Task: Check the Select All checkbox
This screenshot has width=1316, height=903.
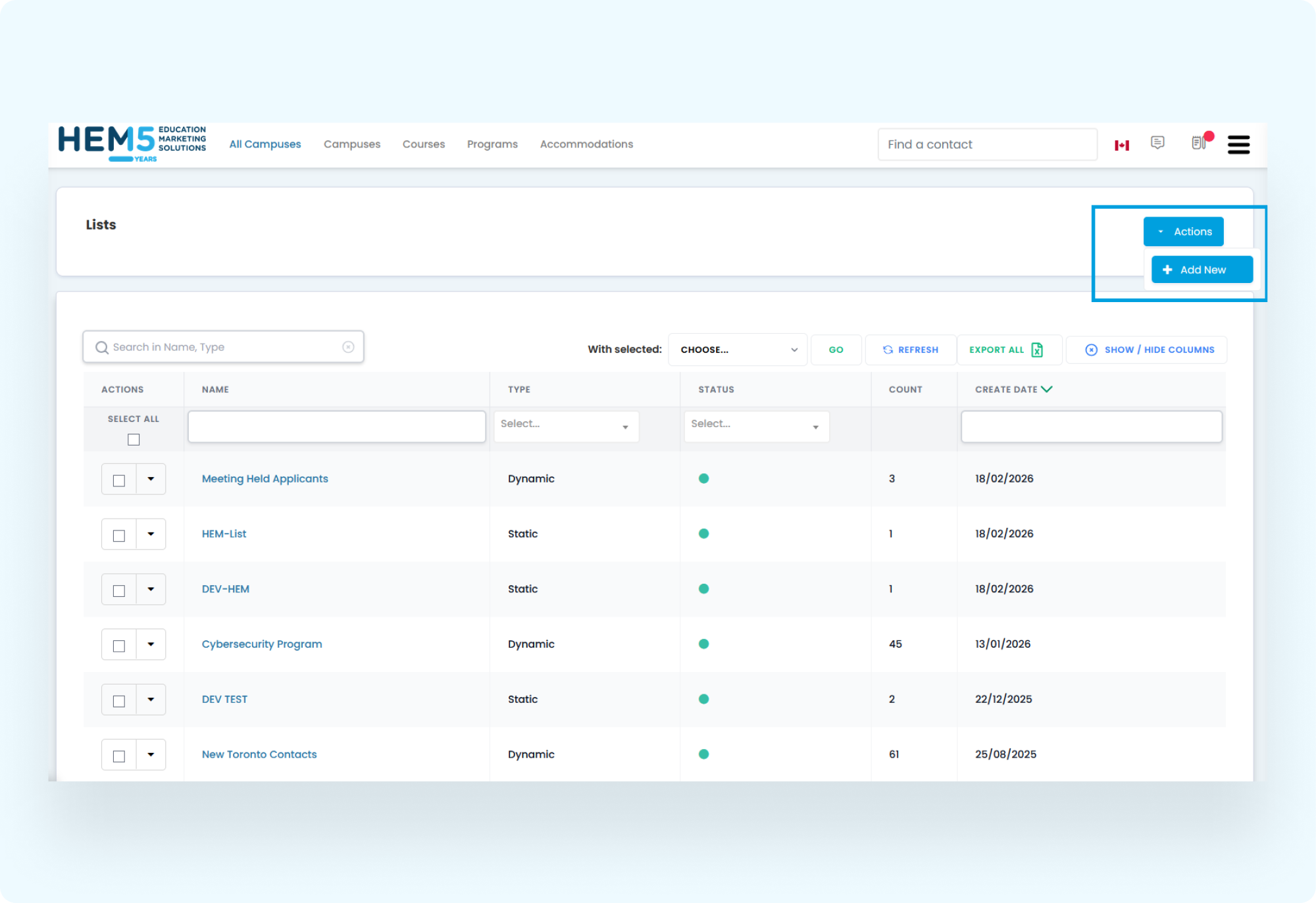Action: tap(134, 440)
